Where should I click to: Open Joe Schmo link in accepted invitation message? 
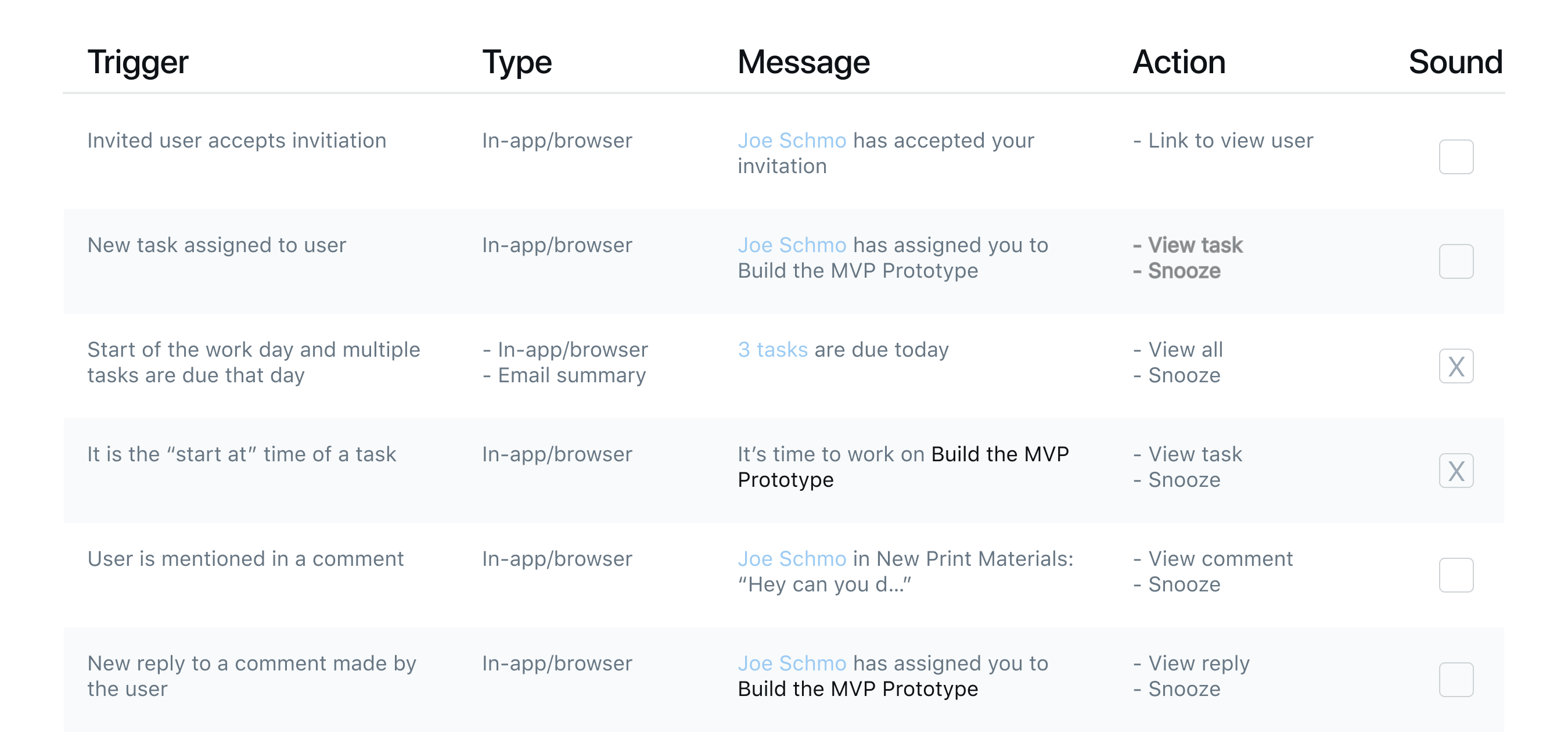coord(792,141)
